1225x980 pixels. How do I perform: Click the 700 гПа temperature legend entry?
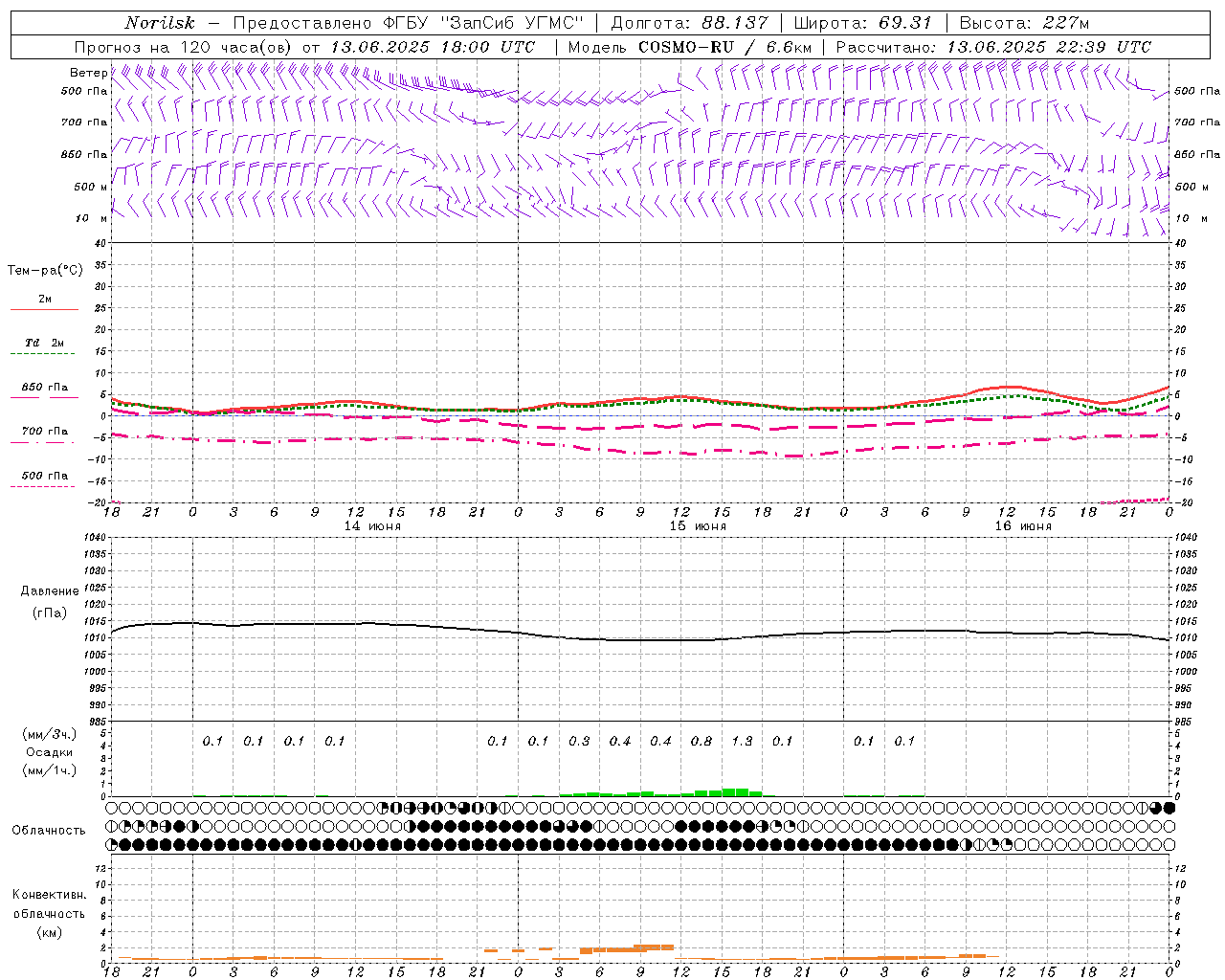44,431
